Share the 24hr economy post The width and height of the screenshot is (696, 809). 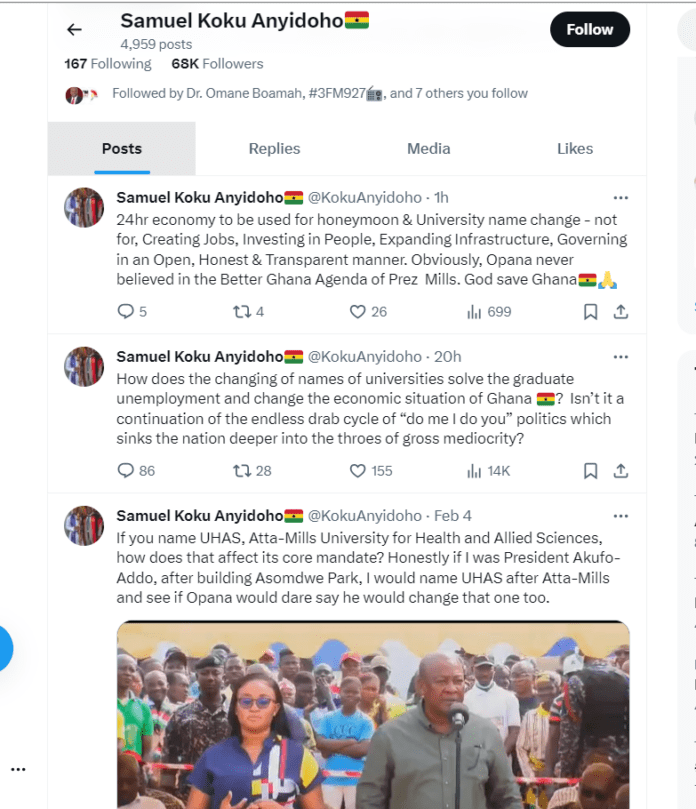(620, 312)
